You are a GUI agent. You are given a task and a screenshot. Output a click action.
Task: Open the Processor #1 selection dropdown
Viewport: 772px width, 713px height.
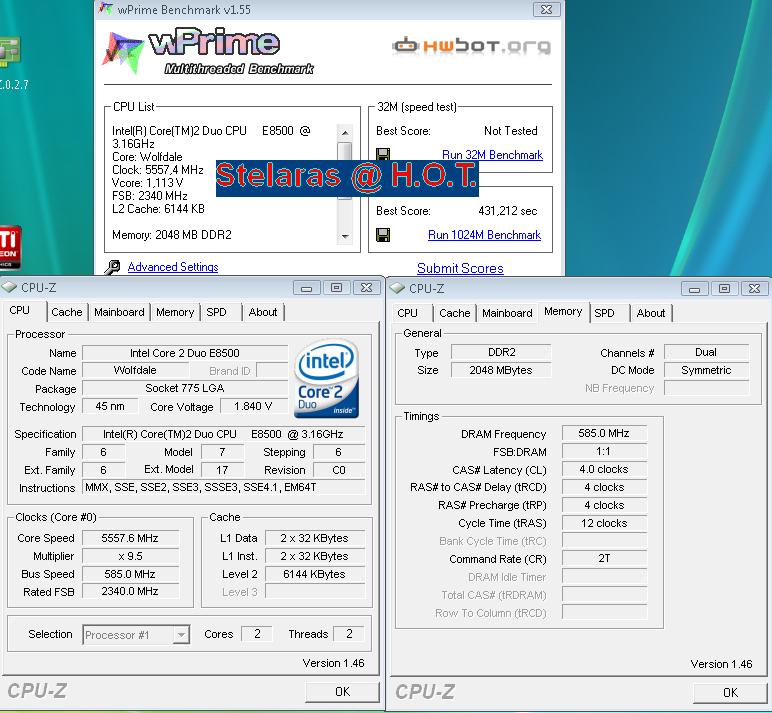click(x=181, y=634)
